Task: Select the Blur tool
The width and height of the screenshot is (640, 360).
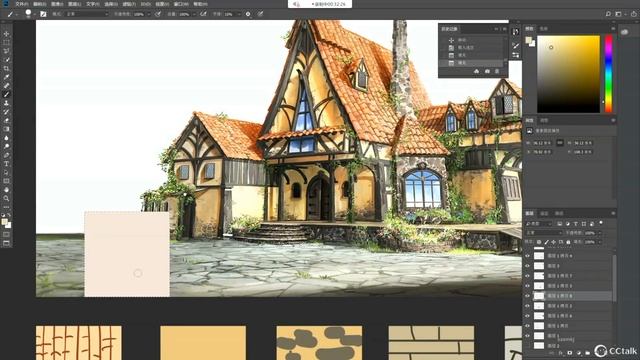Action: [x=6, y=138]
